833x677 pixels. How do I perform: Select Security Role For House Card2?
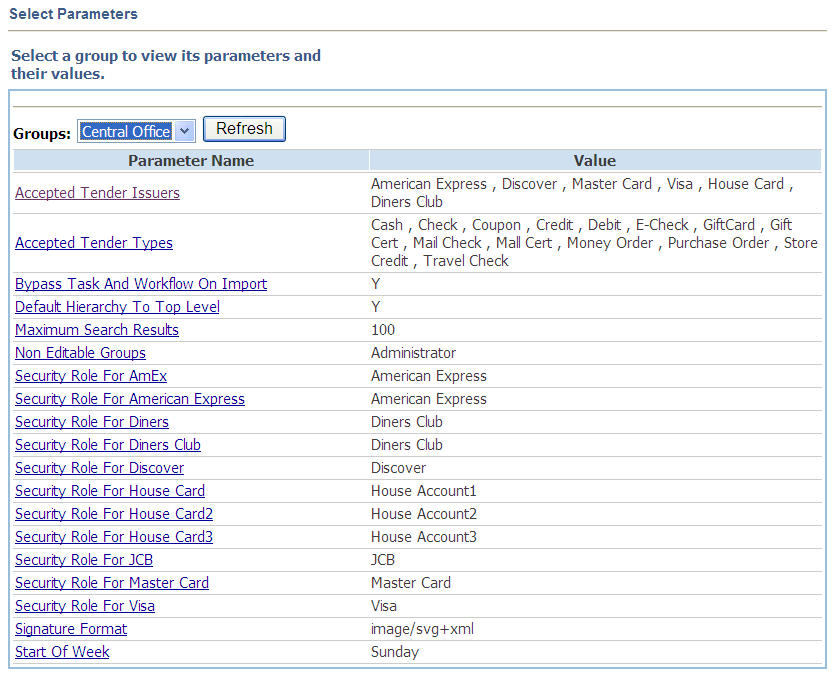pyautogui.click(x=114, y=514)
